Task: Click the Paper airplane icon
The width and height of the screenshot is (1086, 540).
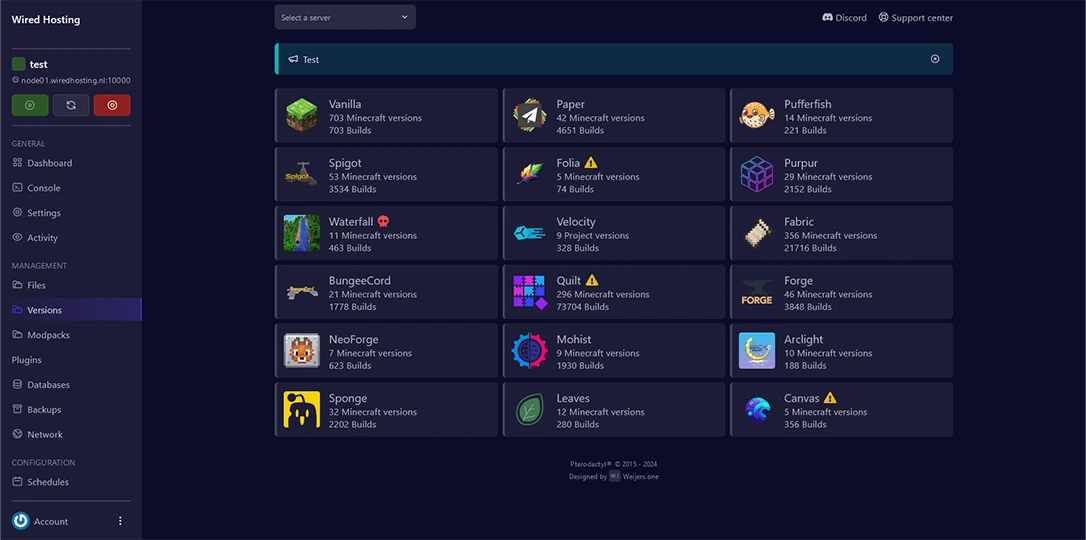Action: click(530, 115)
